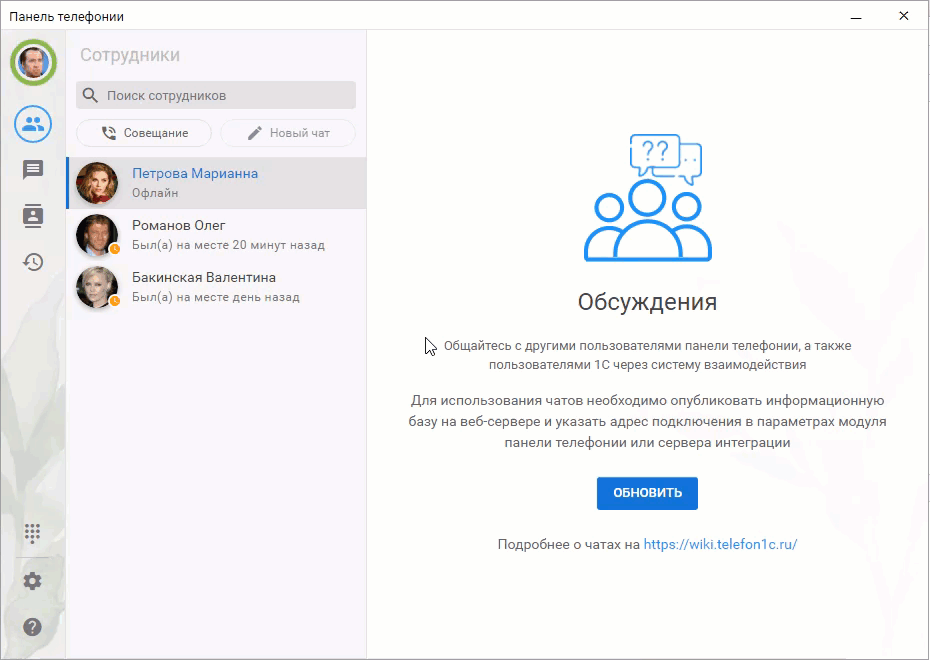Start a meeting with the Совещание button
This screenshot has height=660, width=930.
pyautogui.click(x=143, y=133)
